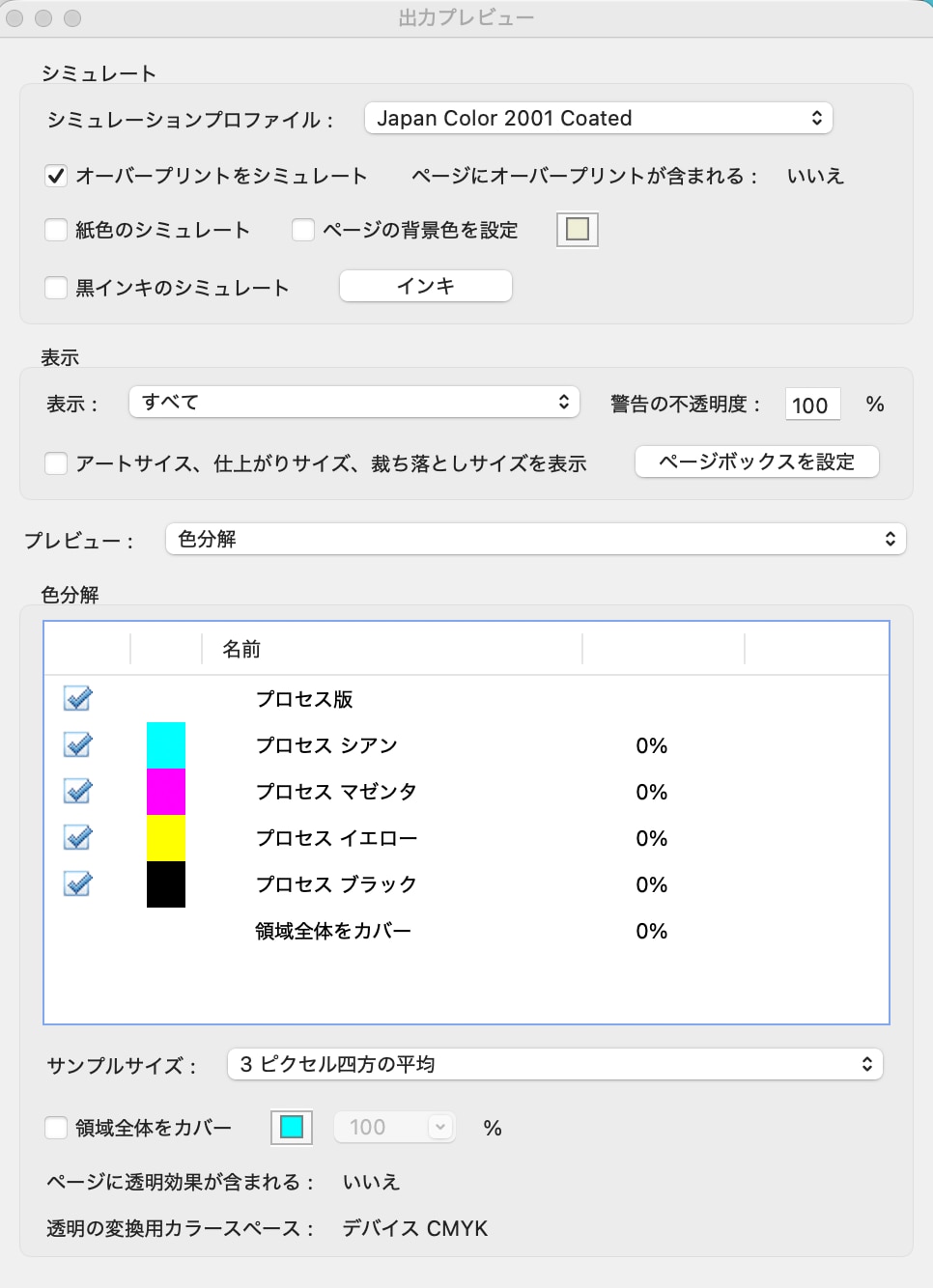
Task: Enable 紙色のシミュレート checkbox
Action: (56, 230)
